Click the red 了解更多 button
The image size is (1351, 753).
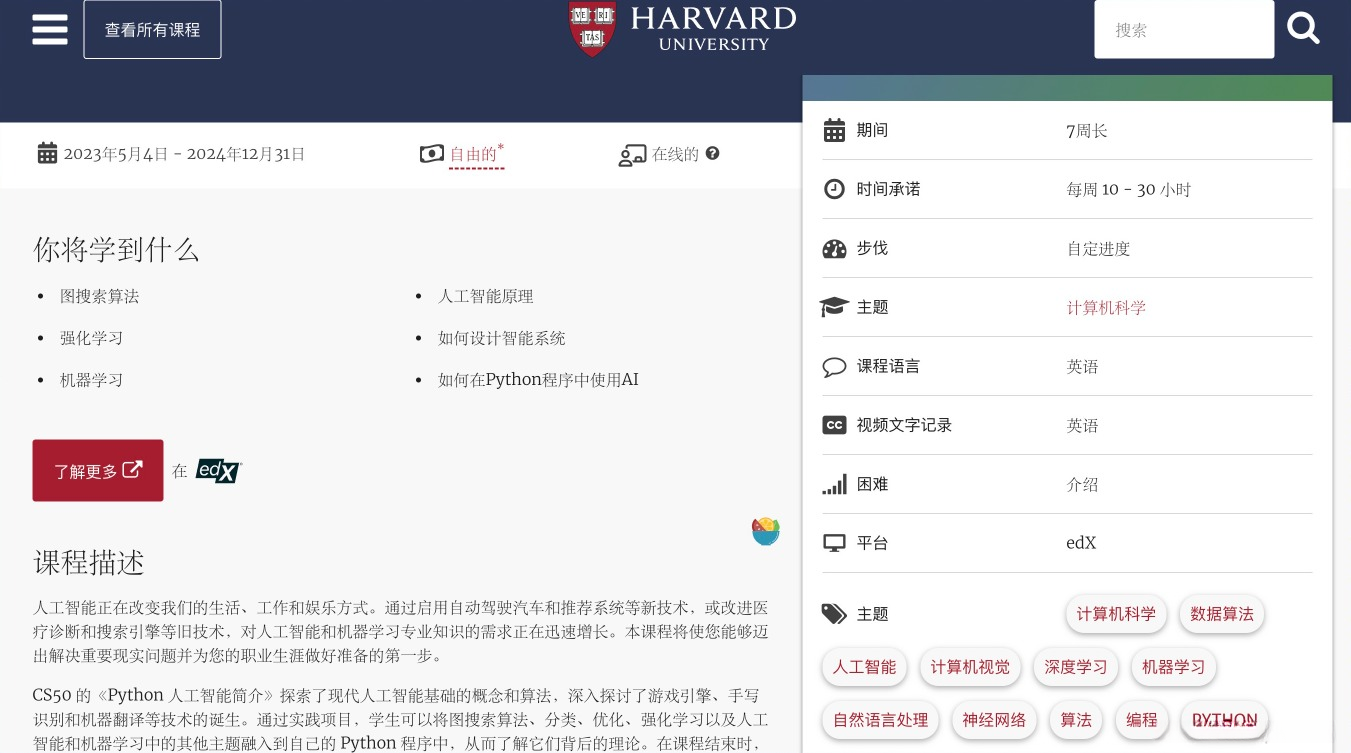coord(98,470)
